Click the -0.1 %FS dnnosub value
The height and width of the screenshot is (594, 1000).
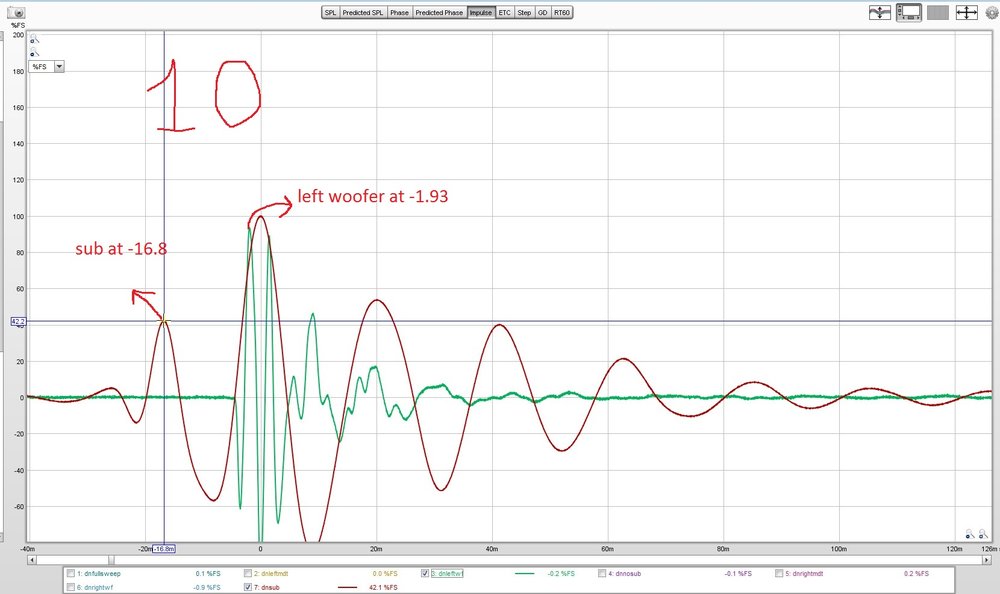(x=738, y=574)
